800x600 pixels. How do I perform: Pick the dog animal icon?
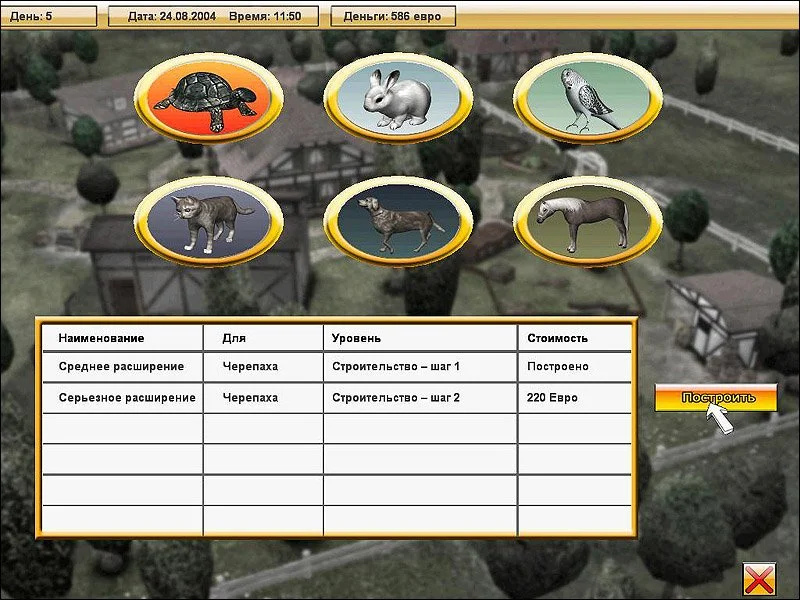pyautogui.click(x=398, y=218)
